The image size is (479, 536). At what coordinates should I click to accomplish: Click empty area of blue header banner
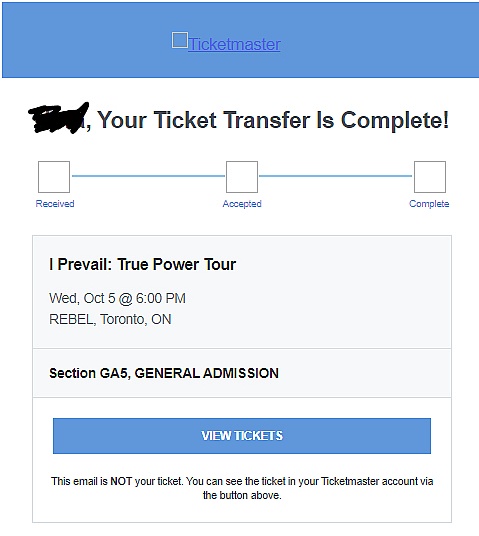click(x=376, y=40)
